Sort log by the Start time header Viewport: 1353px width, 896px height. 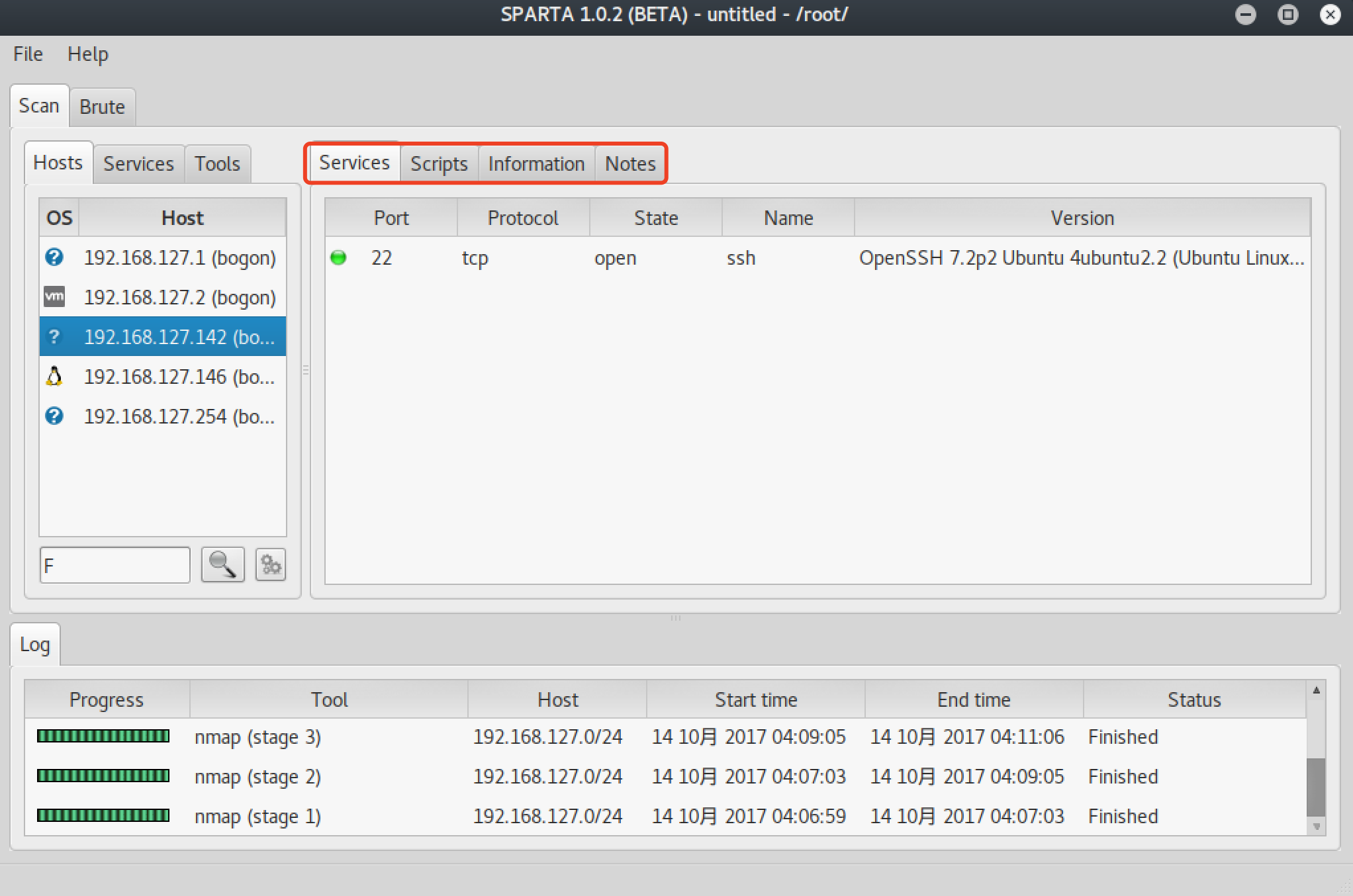(x=755, y=699)
